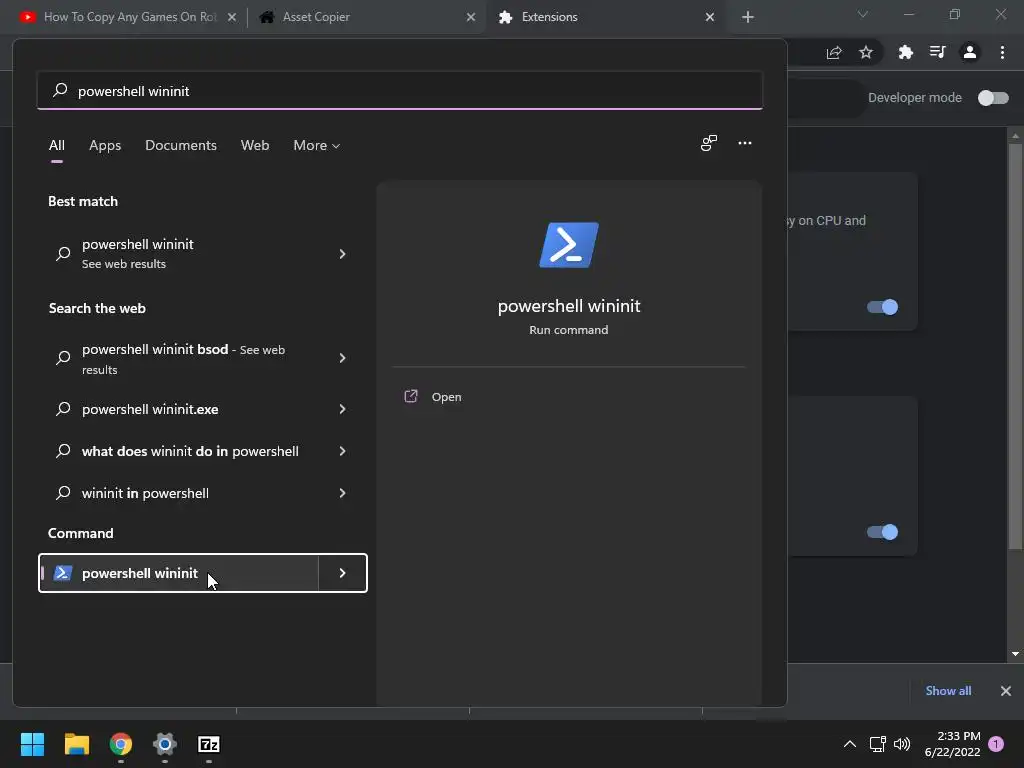The height and width of the screenshot is (768, 1024).
Task: Open the Chrome profile avatar
Action: click(x=970, y=52)
